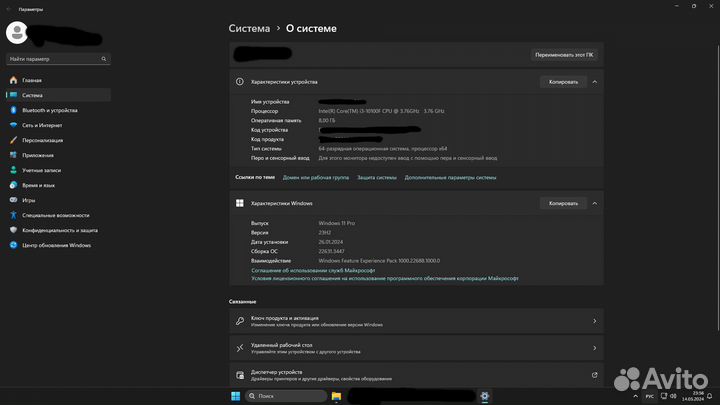
Task: Open Удаленный рабочий стол row chevron
Action: point(595,348)
